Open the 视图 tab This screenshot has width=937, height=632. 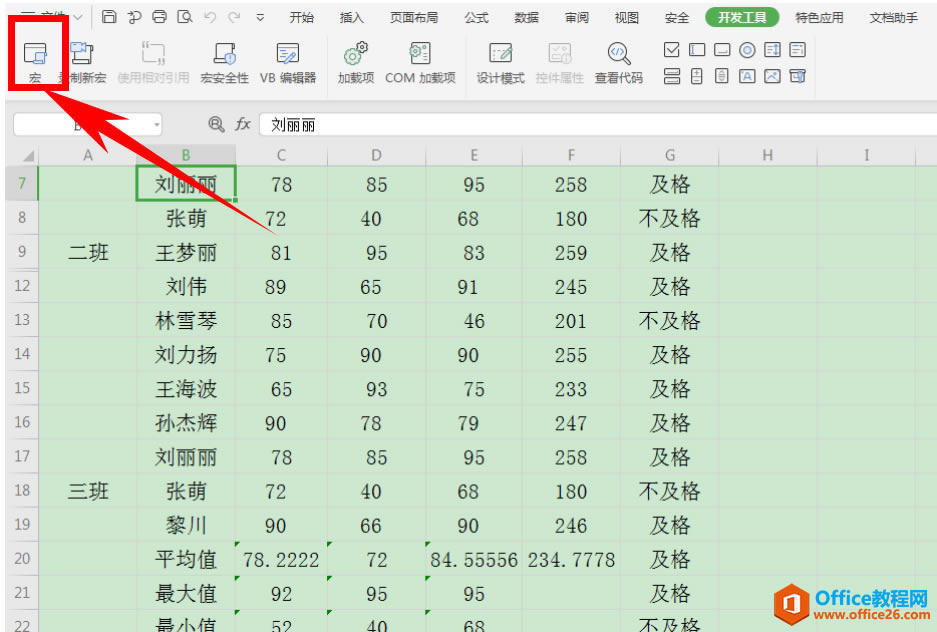tap(627, 17)
